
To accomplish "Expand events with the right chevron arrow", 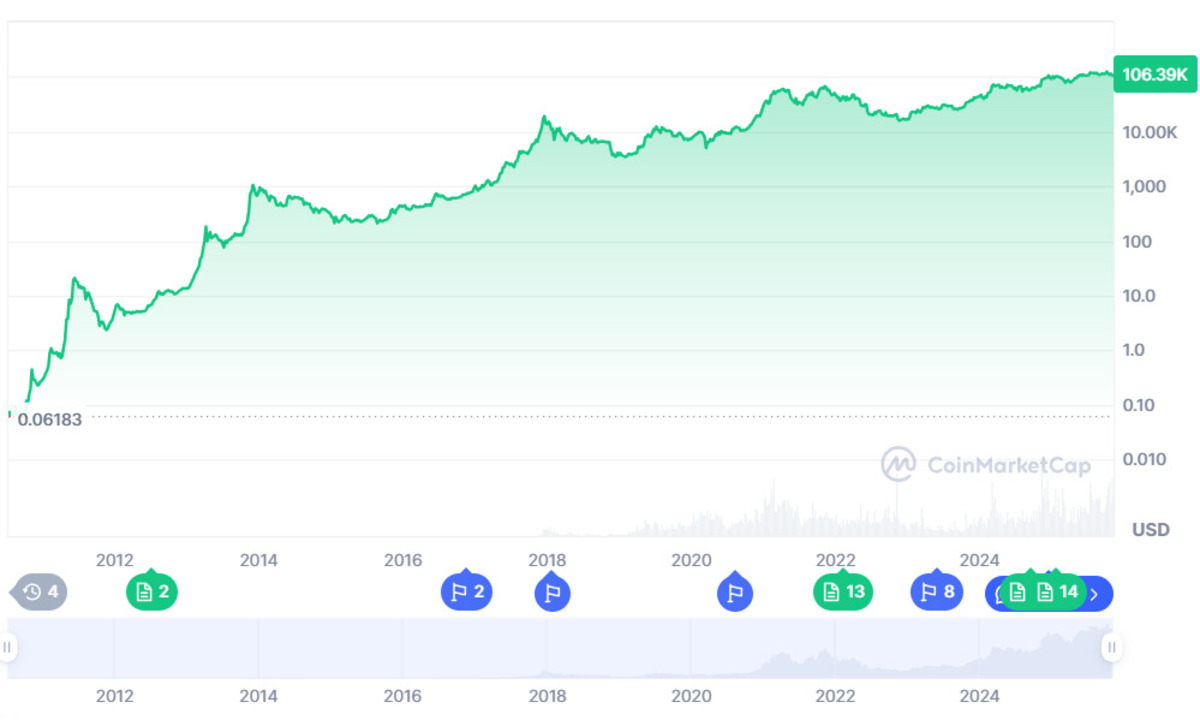I will click(1095, 594).
